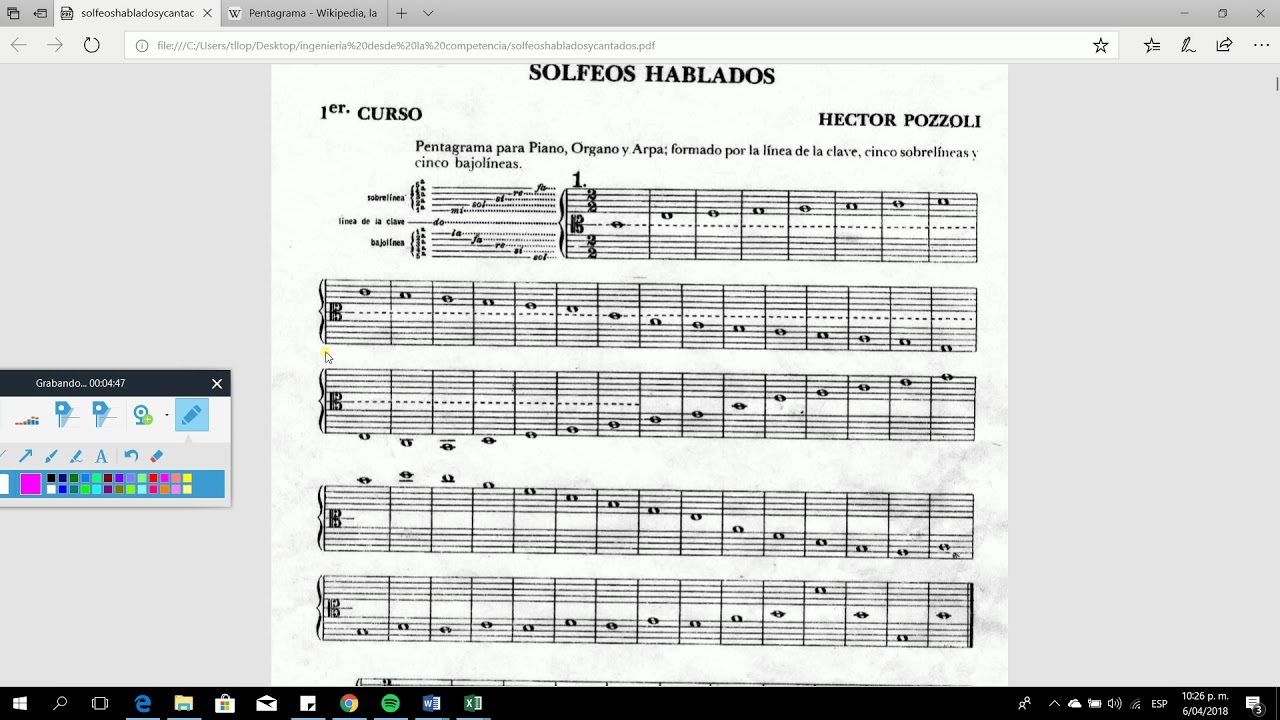1280x720 pixels.
Task: Show hidden system tray icons
Action: [1054, 703]
